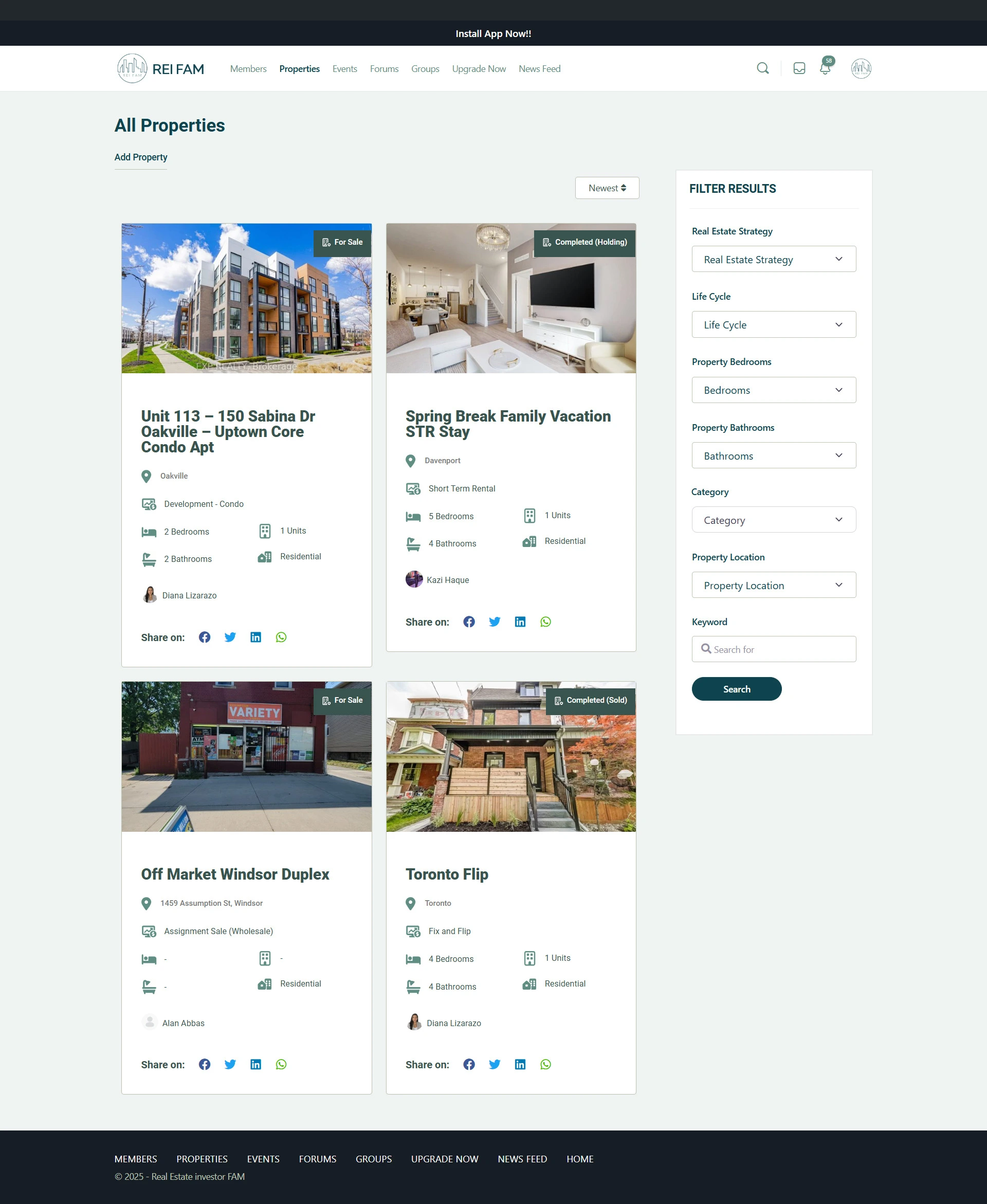Open the Property Location dropdown
The width and height of the screenshot is (987, 1204).
[x=773, y=585]
